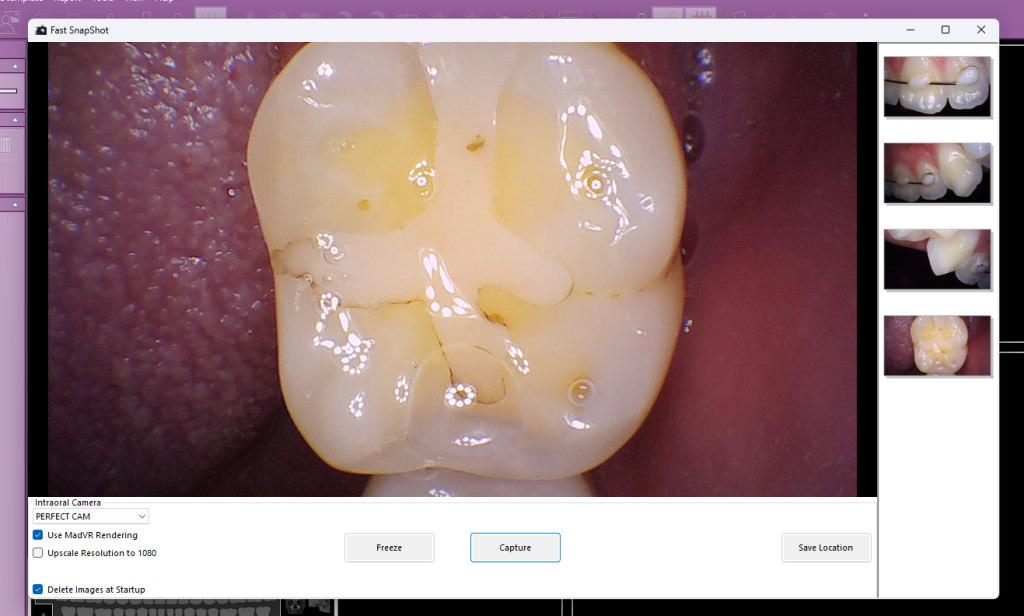Collapse the sidebar section containing the trash icon
Viewport: 1024px width, 616px height.
point(15,120)
